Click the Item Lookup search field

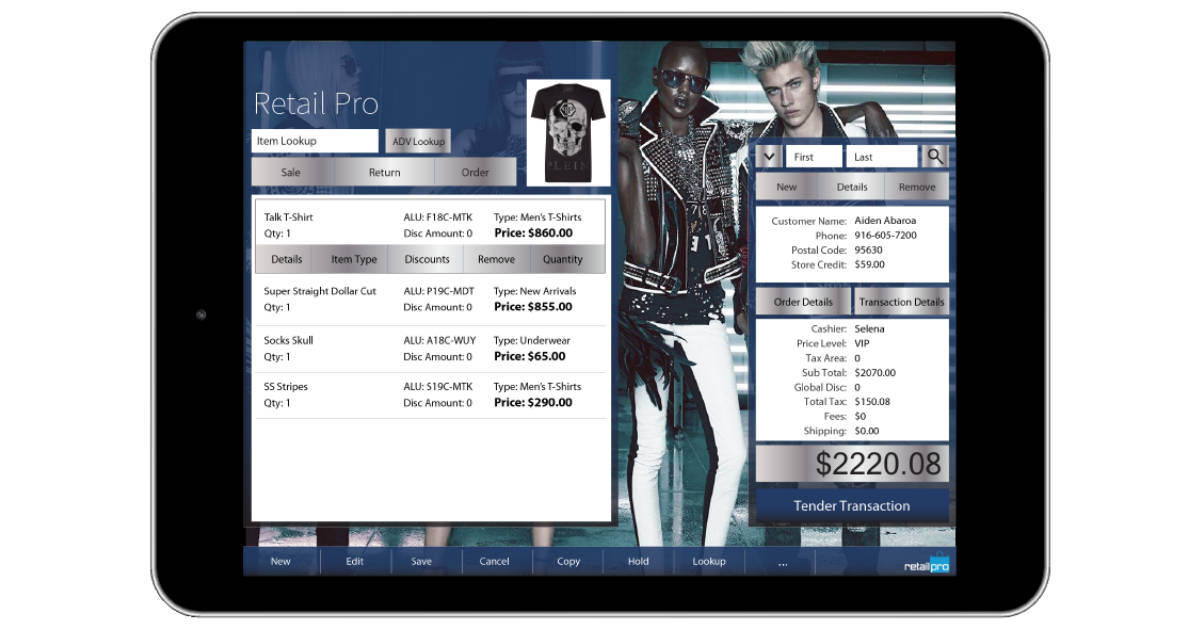click(x=313, y=140)
